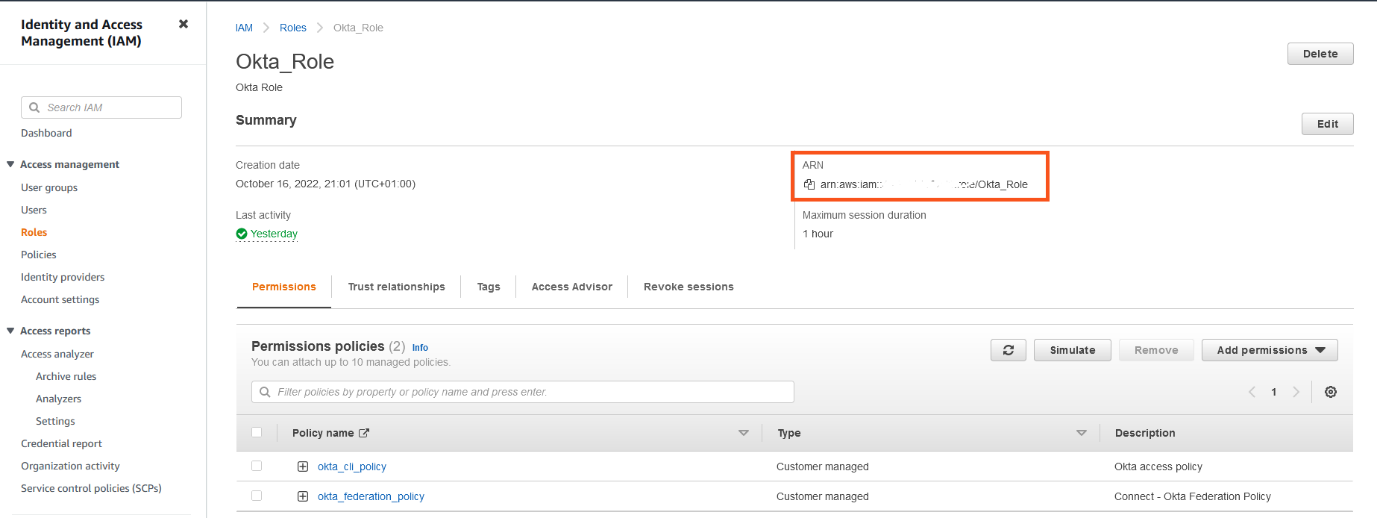The height and width of the screenshot is (518, 1377).
Task: Focus the Search IAM field
Action: point(101,108)
